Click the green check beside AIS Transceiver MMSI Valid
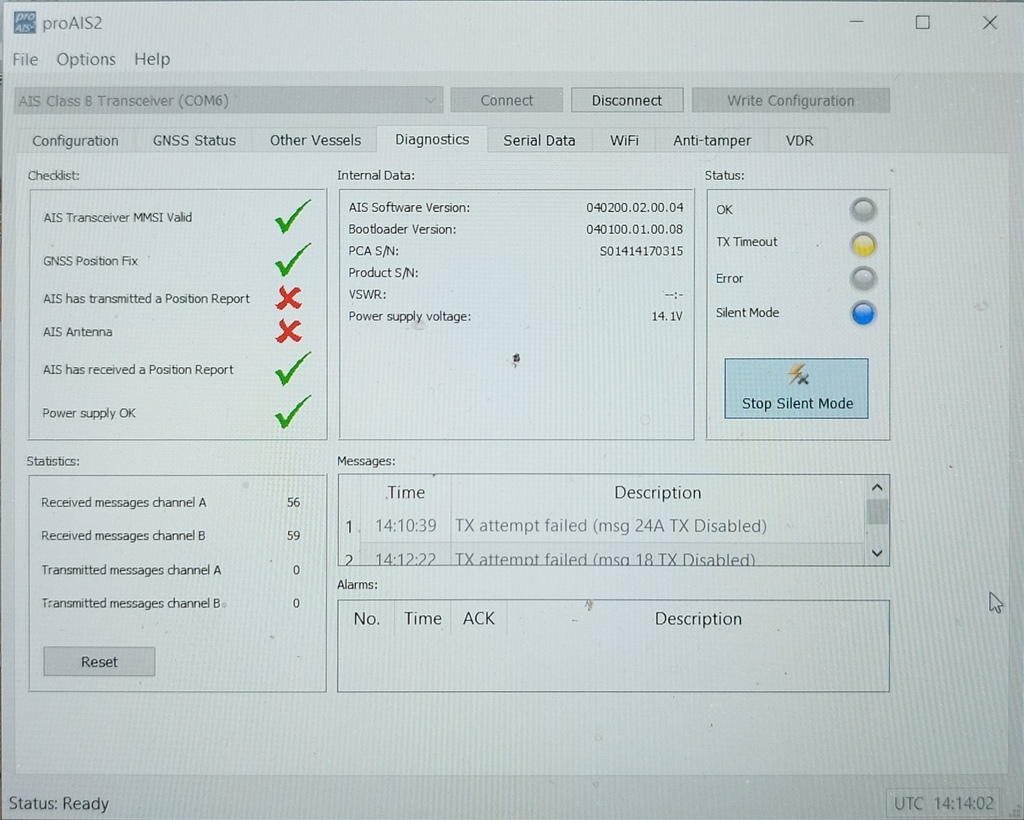Viewport: 1024px width, 820px height. (x=292, y=217)
